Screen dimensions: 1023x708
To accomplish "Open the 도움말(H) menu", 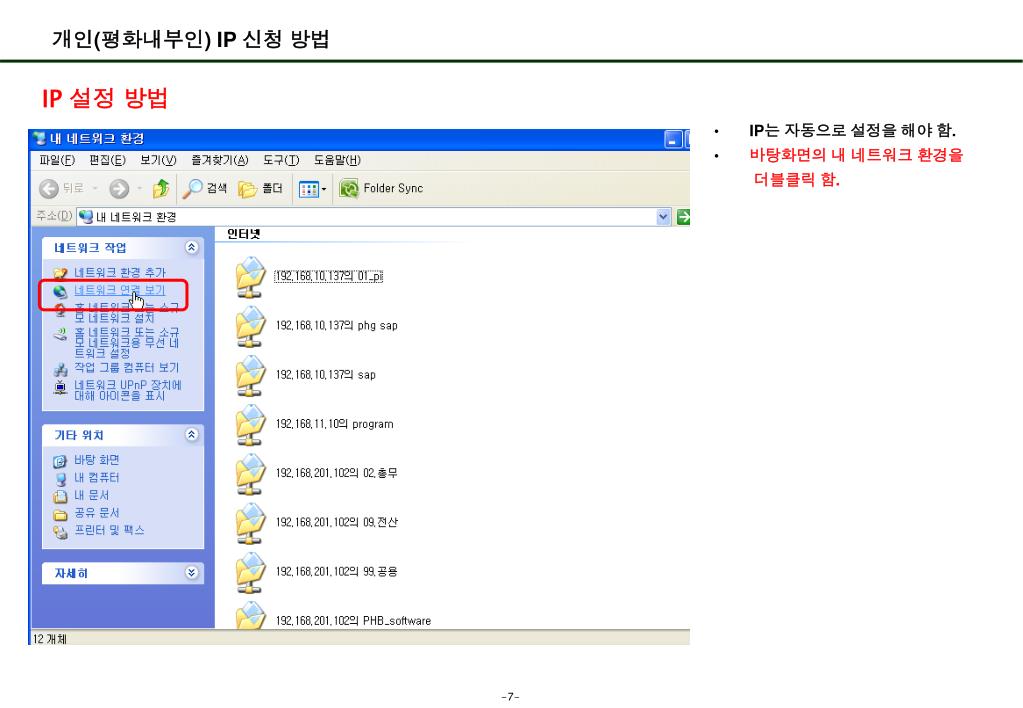I will click(x=337, y=160).
